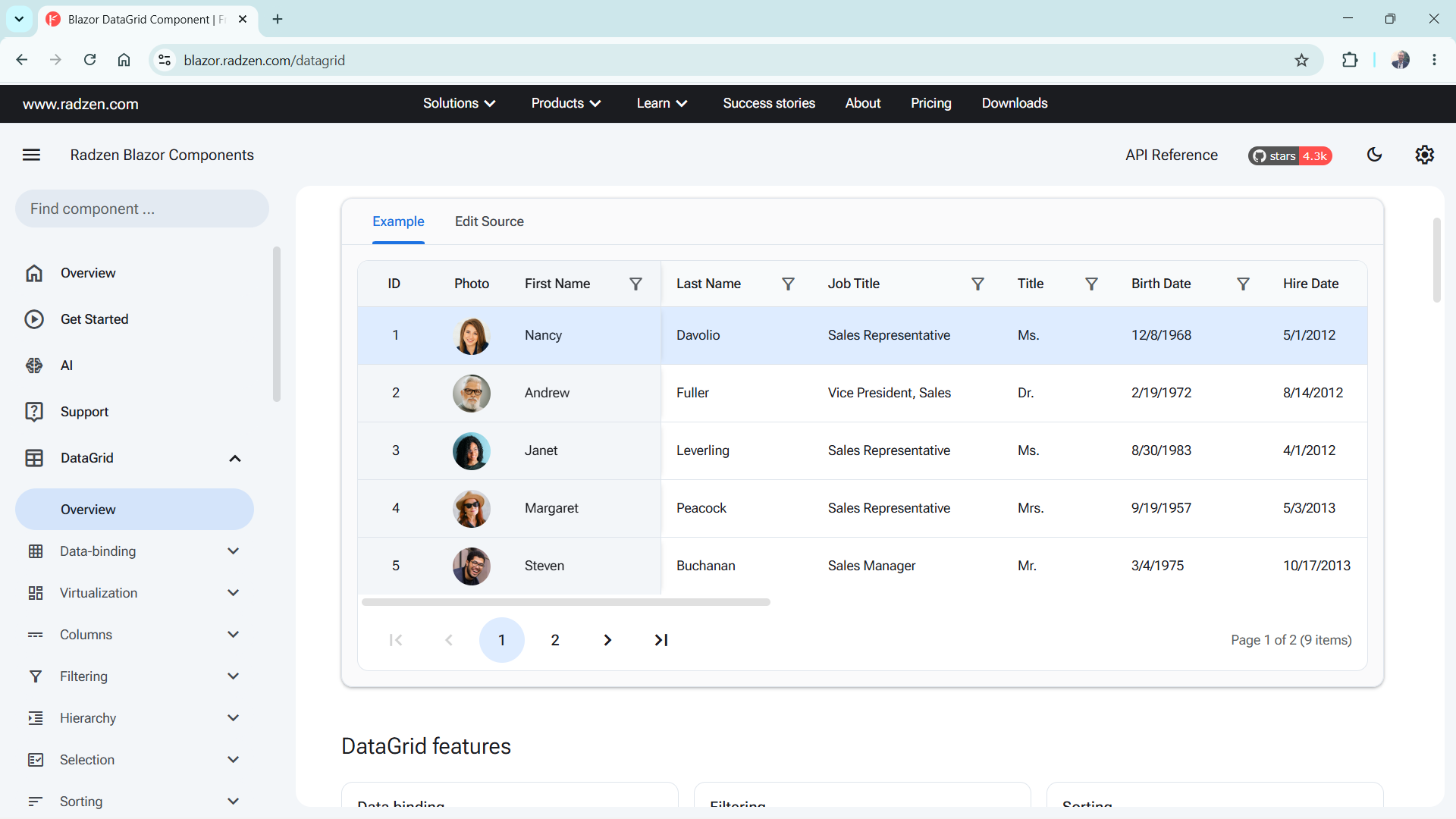Go to the previous grid page arrow
1456x819 pixels.
pos(448,640)
